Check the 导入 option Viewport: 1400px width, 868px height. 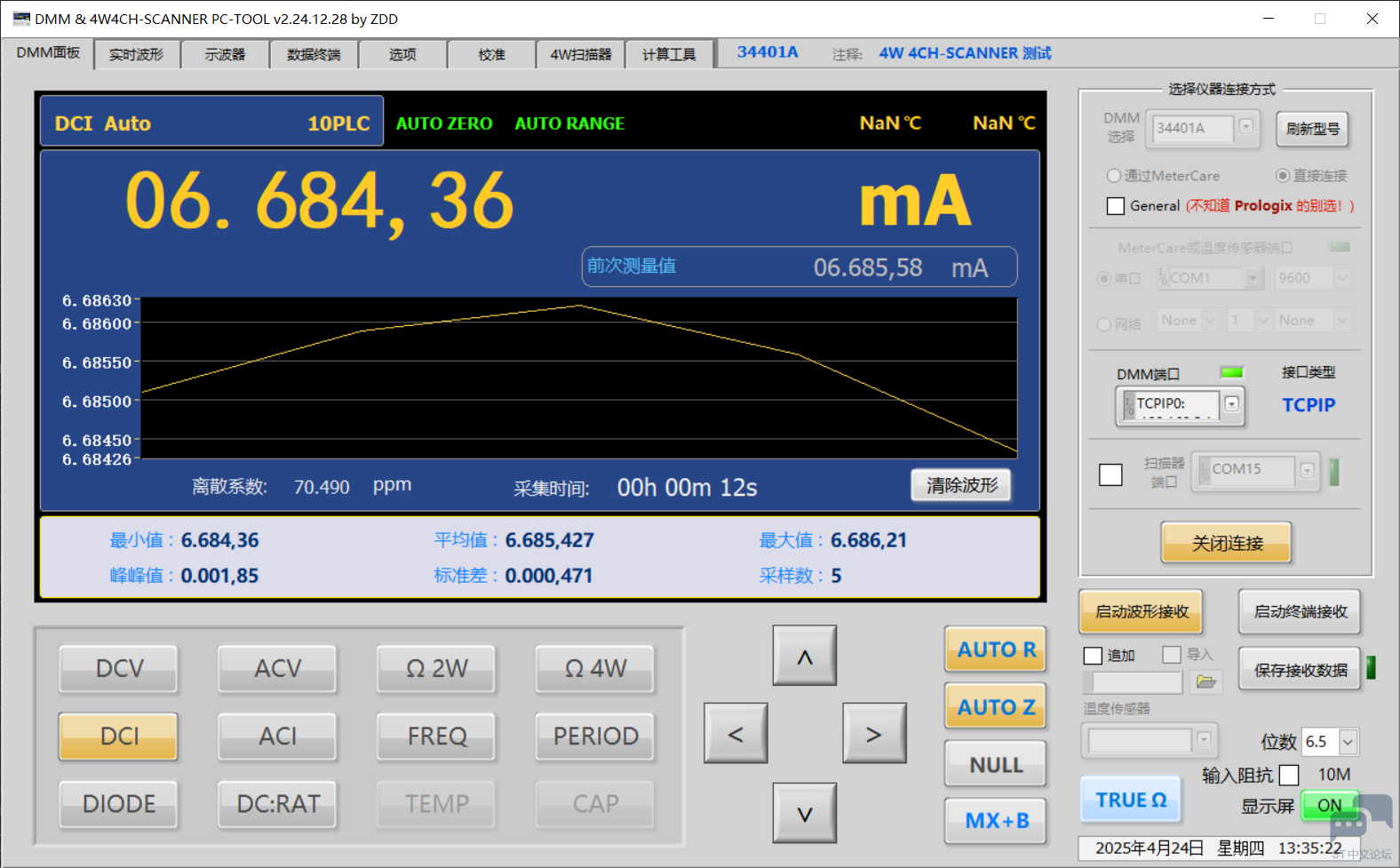1172,655
